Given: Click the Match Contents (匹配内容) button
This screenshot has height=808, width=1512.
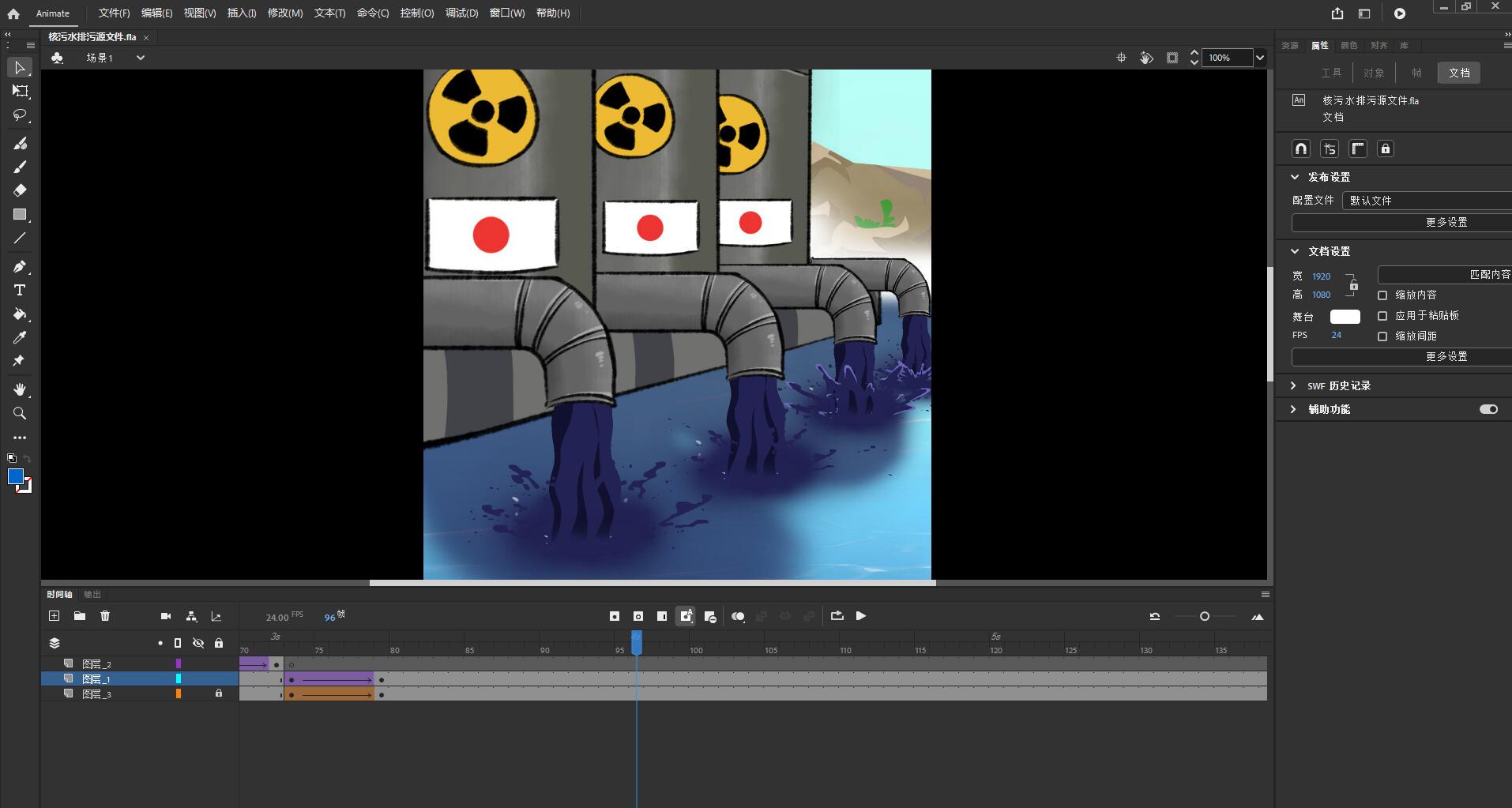Looking at the screenshot, I should [1446, 274].
